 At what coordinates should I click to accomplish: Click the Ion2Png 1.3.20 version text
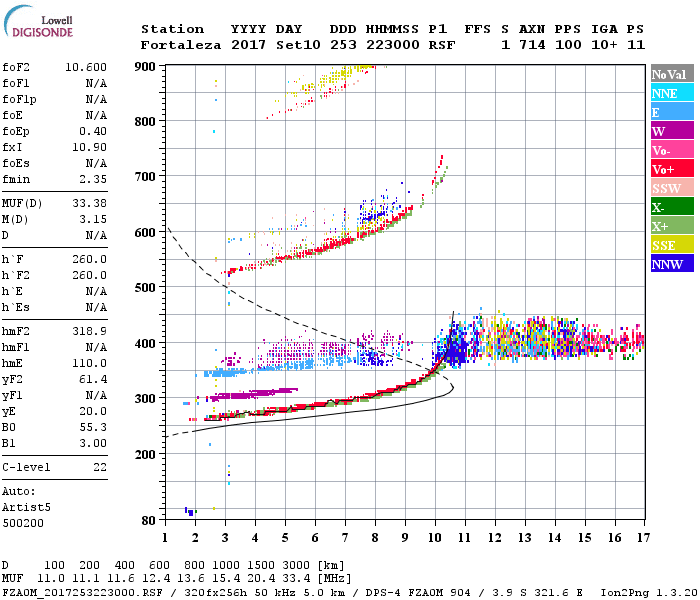coord(650,593)
